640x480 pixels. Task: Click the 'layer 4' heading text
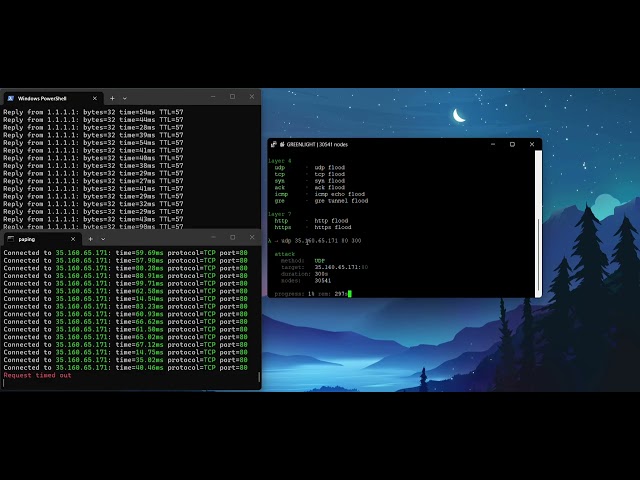(280, 161)
